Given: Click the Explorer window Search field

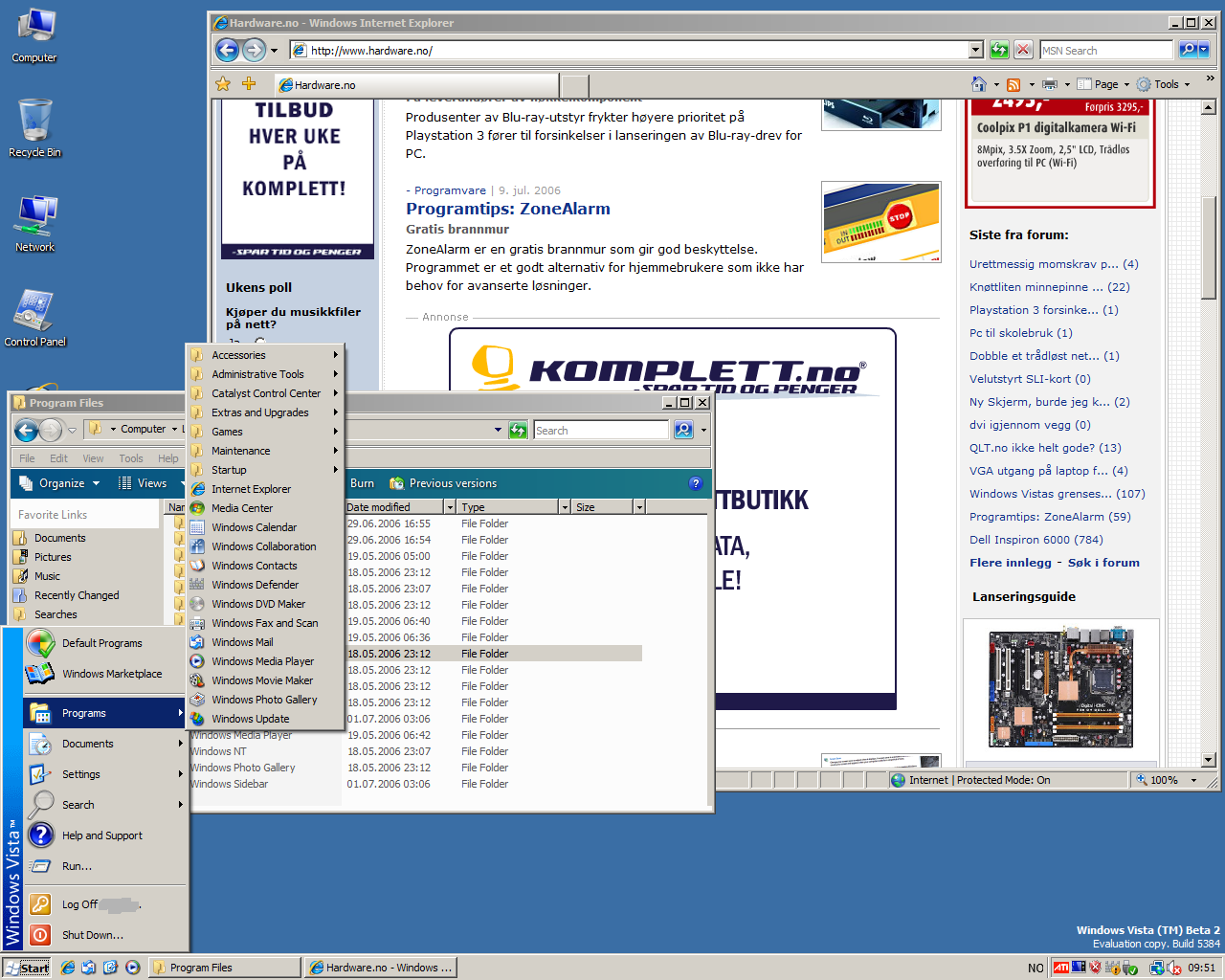Looking at the screenshot, I should tap(601, 431).
